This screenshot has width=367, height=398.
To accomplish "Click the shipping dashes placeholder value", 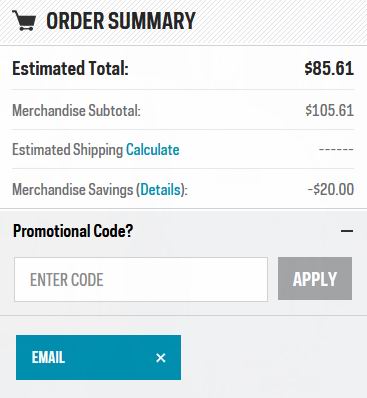I will point(336,149).
